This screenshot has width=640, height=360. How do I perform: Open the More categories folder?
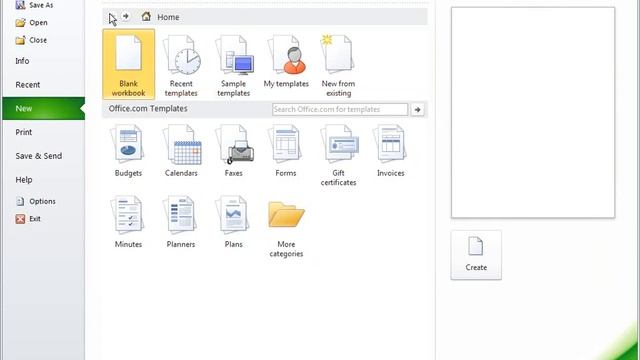[286, 229]
